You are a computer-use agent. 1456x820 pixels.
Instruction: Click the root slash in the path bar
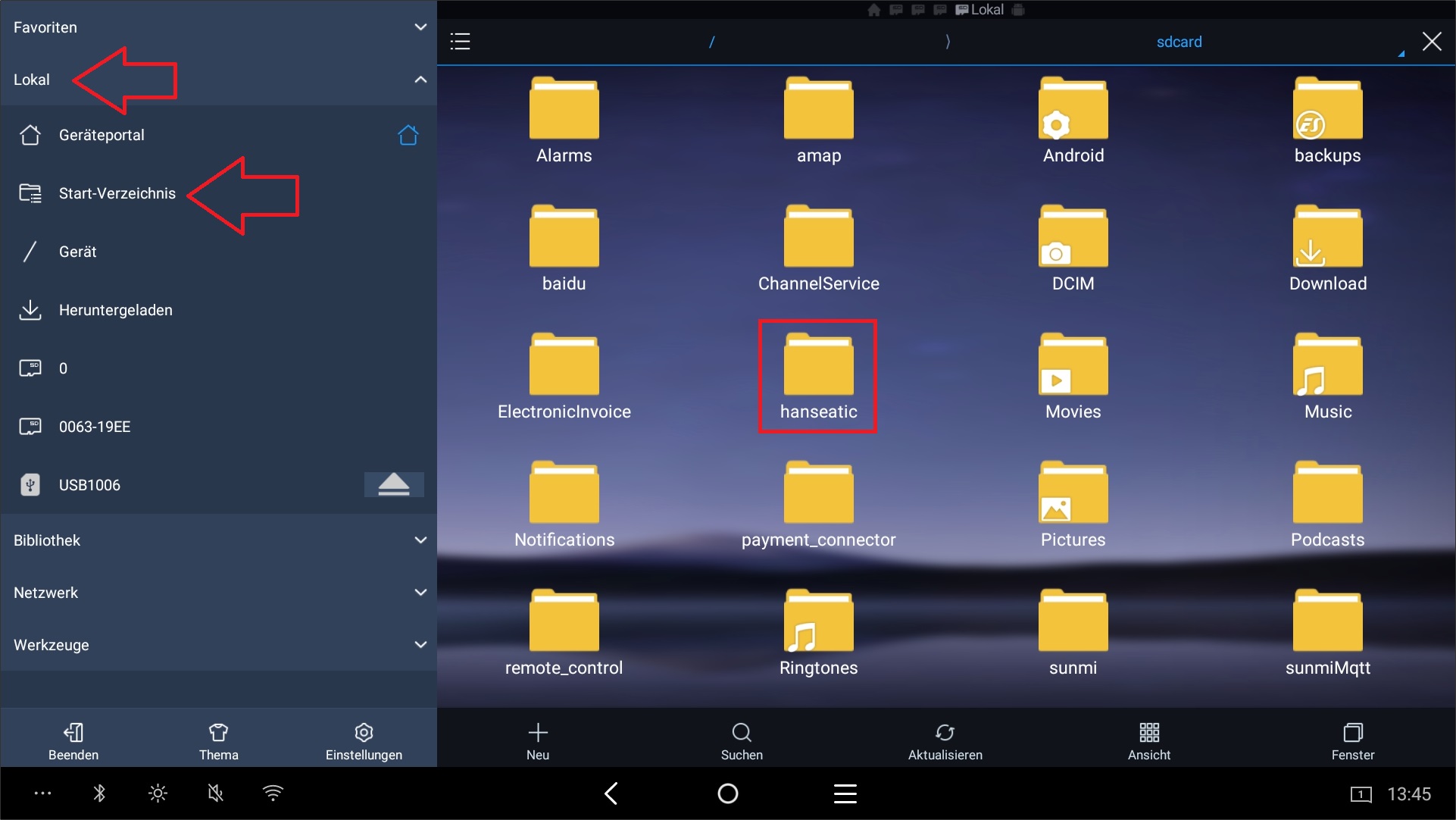tap(711, 42)
